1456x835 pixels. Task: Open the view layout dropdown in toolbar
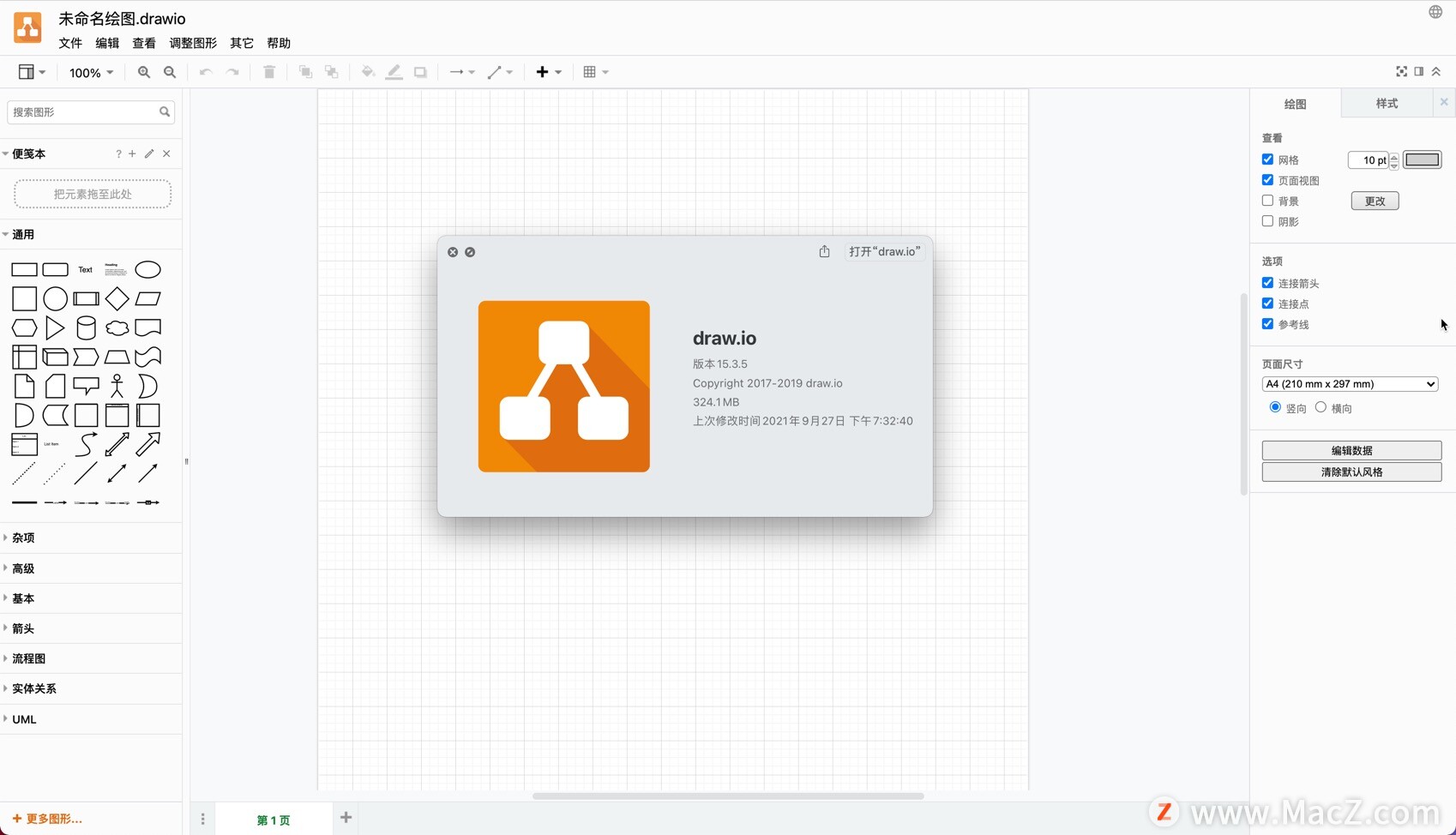(32, 72)
